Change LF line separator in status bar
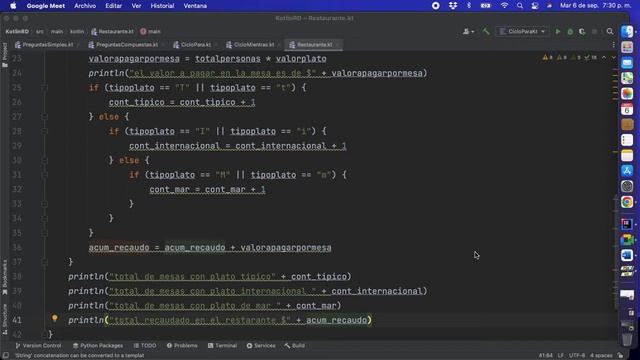Image resolution: width=640 pixels, height=360 pixels. [561, 356]
